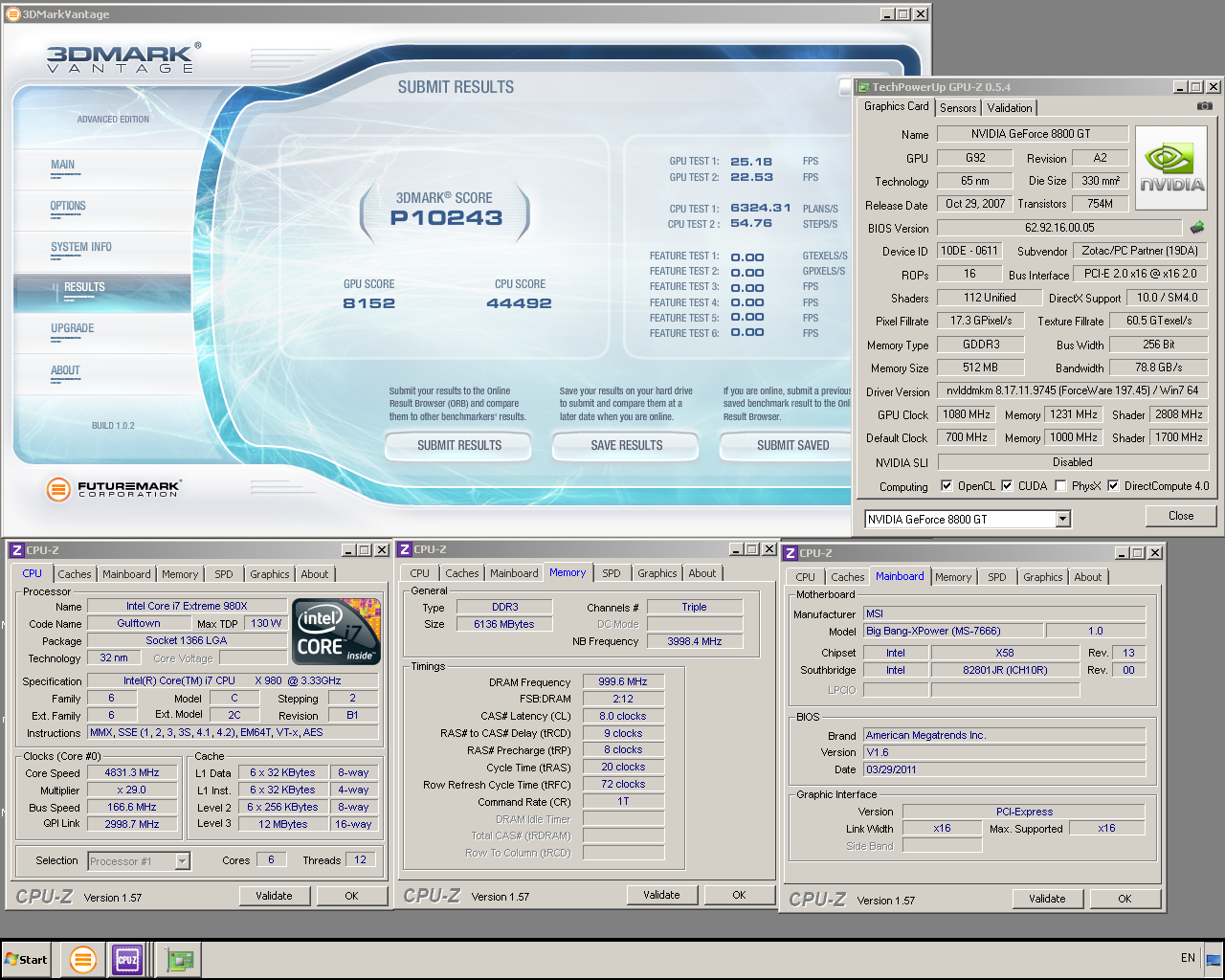This screenshot has height=980, width=1225.
Task: Click OK in CPU-Z Memory window
Action: click(x=739, y=895)
